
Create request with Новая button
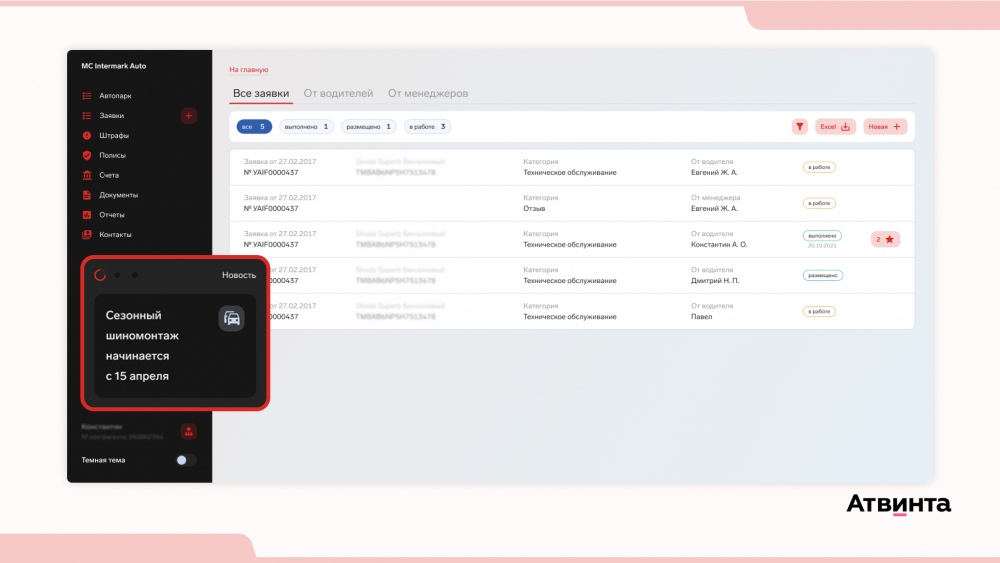click(x=885, y=126)
